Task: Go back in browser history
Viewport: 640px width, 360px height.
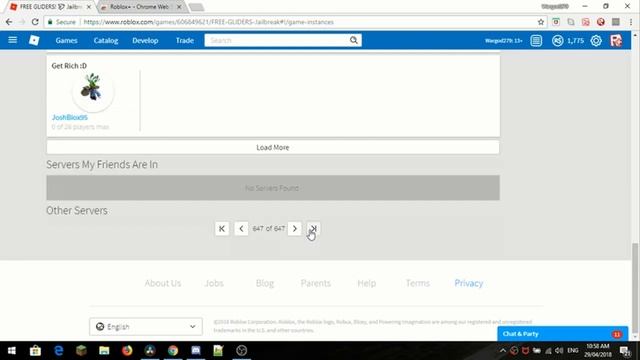Action: 9,22
